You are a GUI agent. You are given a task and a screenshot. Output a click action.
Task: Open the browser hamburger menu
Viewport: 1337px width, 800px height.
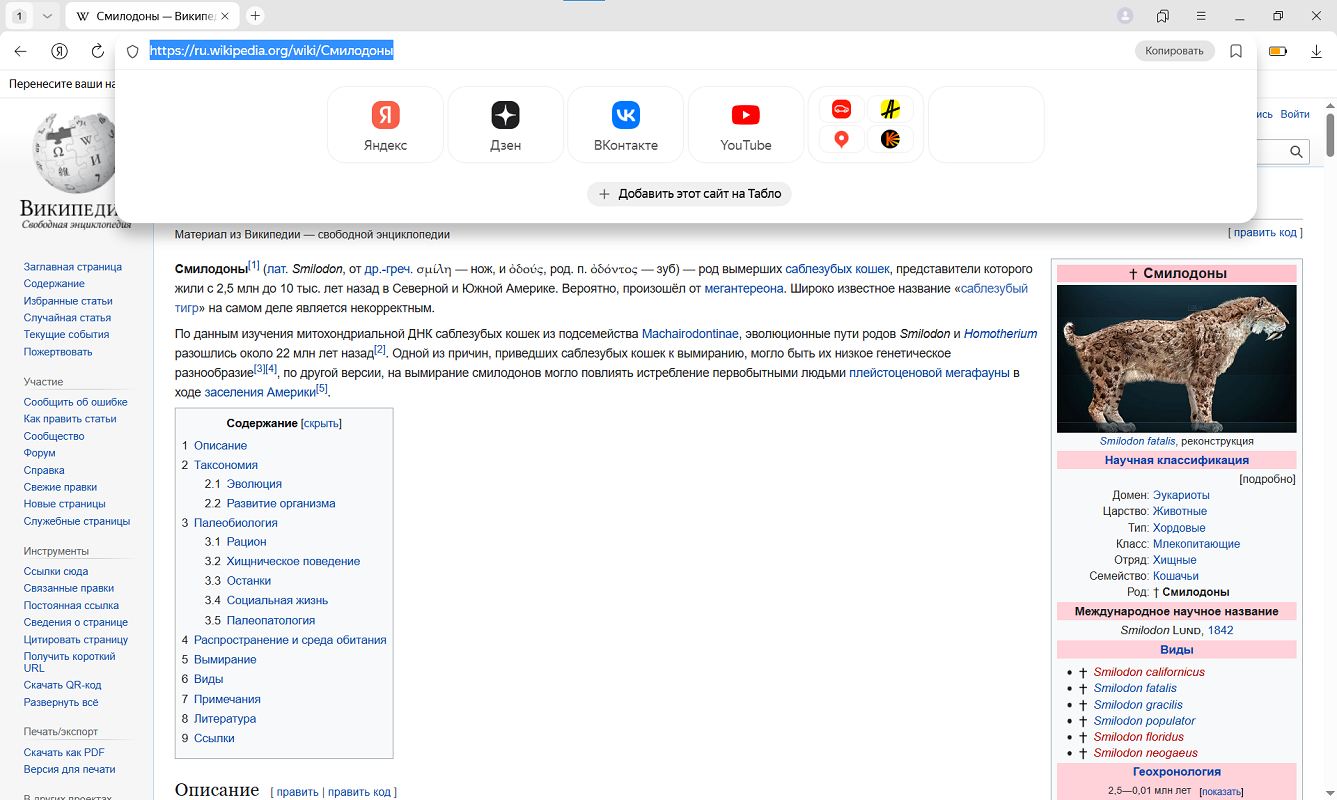(1201, 16)
